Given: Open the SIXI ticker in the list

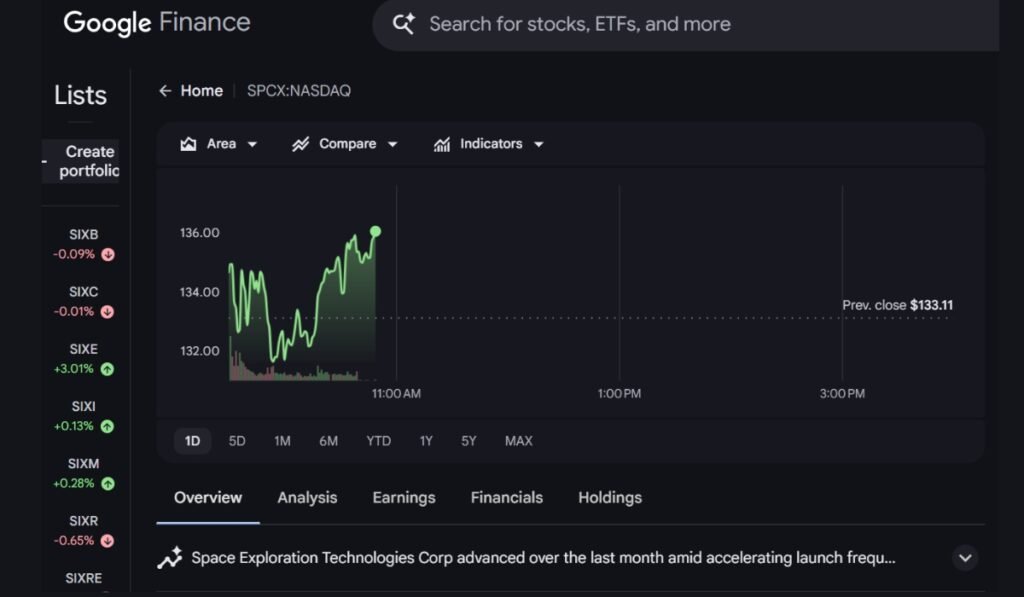Looking at the screenshot, I should pos(84,406).
